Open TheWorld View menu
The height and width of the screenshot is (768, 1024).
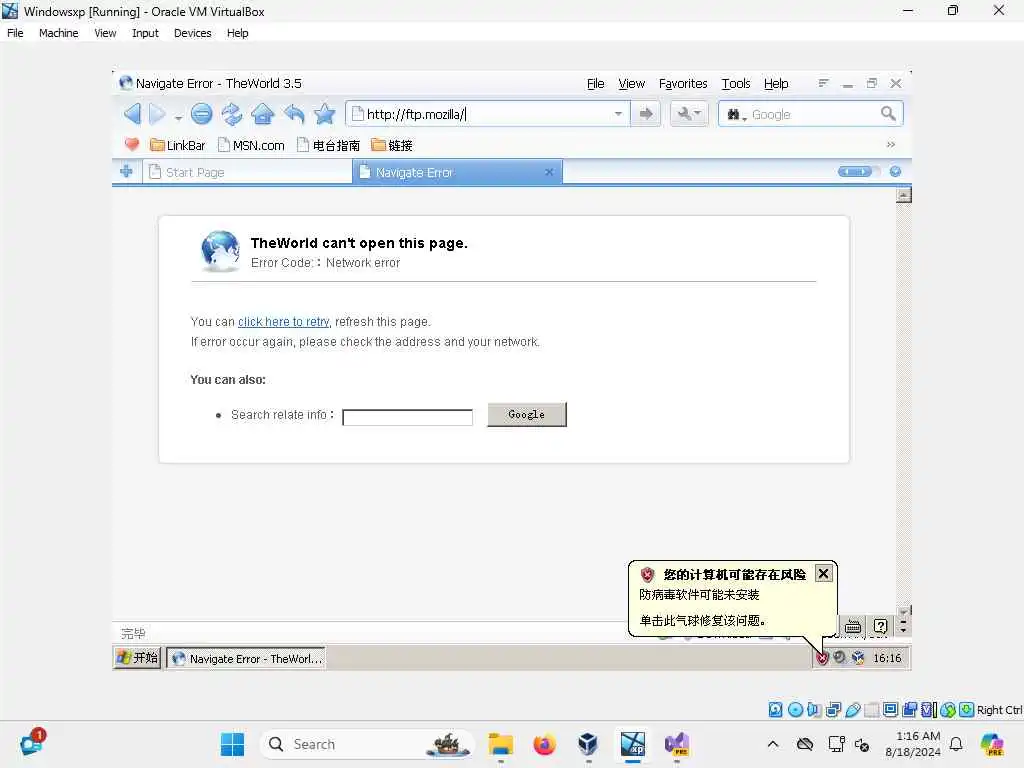[631, 84]
